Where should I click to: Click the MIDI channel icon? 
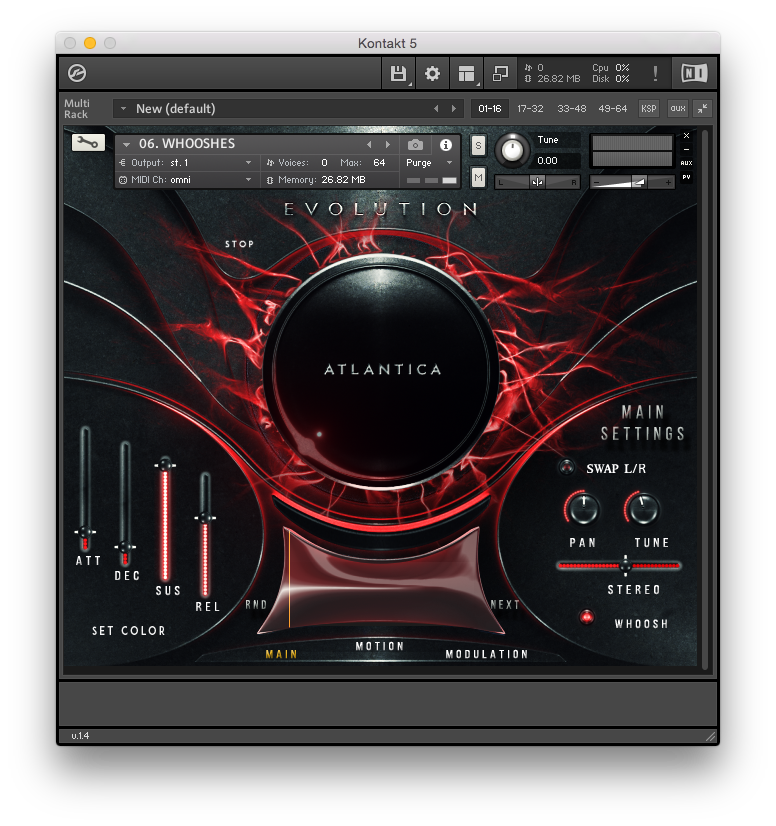coord(123,180)
